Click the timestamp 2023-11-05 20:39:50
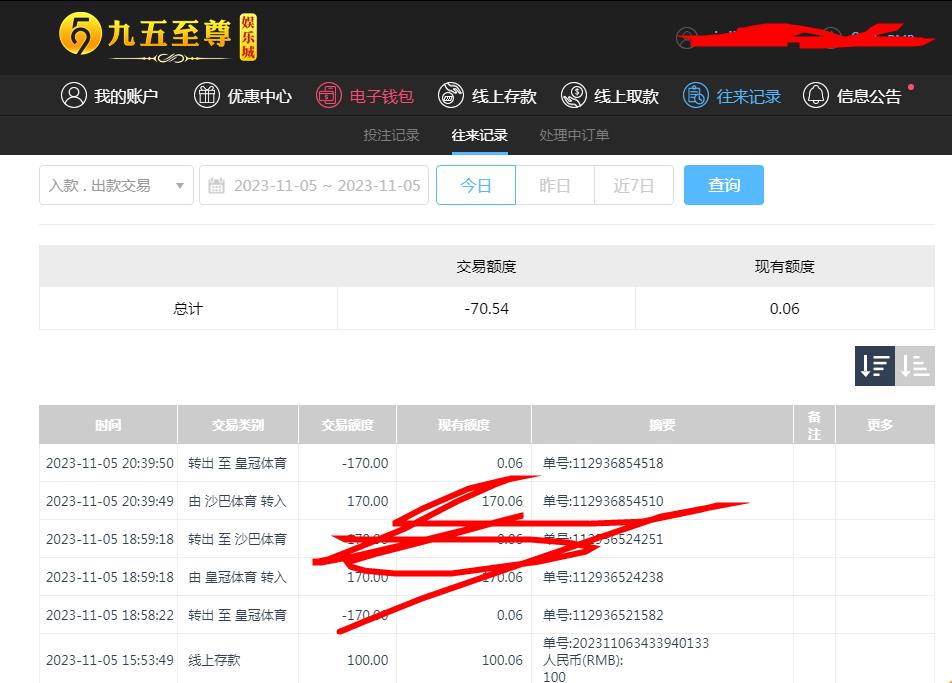The image size is (952, 683). pos(110,463)
